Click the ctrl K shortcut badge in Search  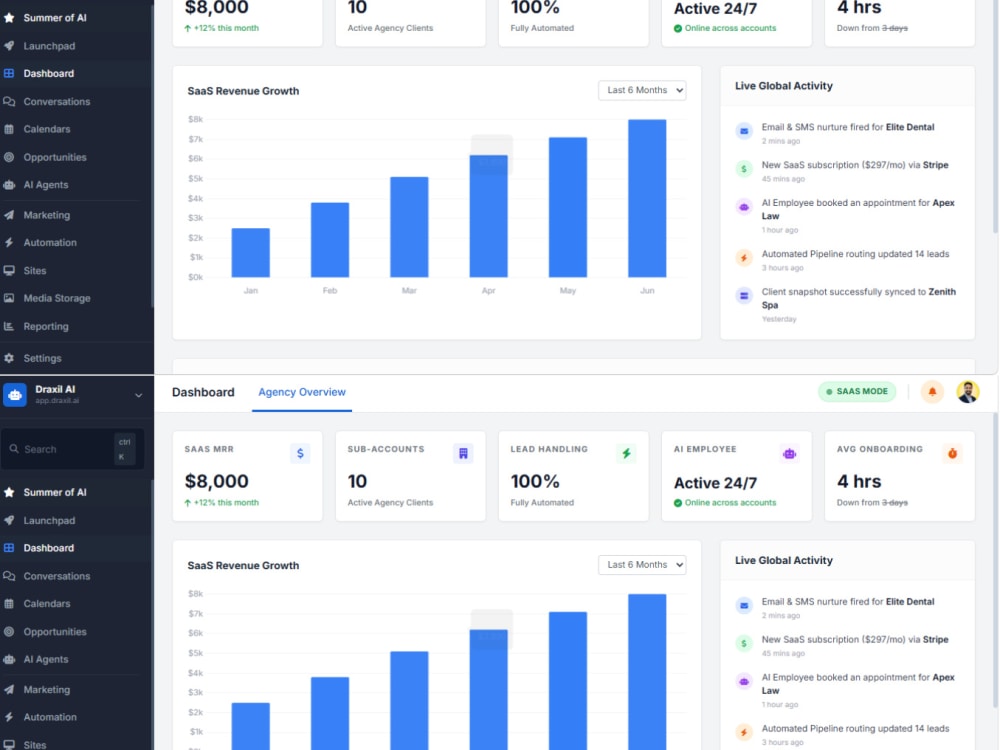coord(124,449)
